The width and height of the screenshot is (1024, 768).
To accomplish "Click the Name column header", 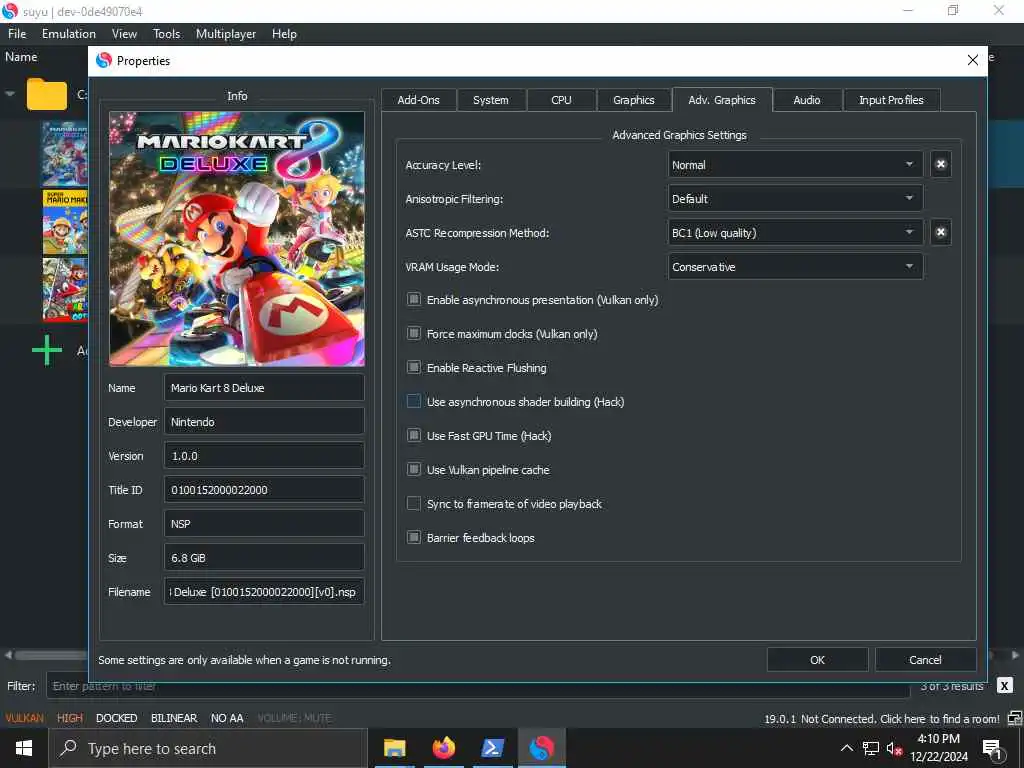I will (x=21, y=57).
